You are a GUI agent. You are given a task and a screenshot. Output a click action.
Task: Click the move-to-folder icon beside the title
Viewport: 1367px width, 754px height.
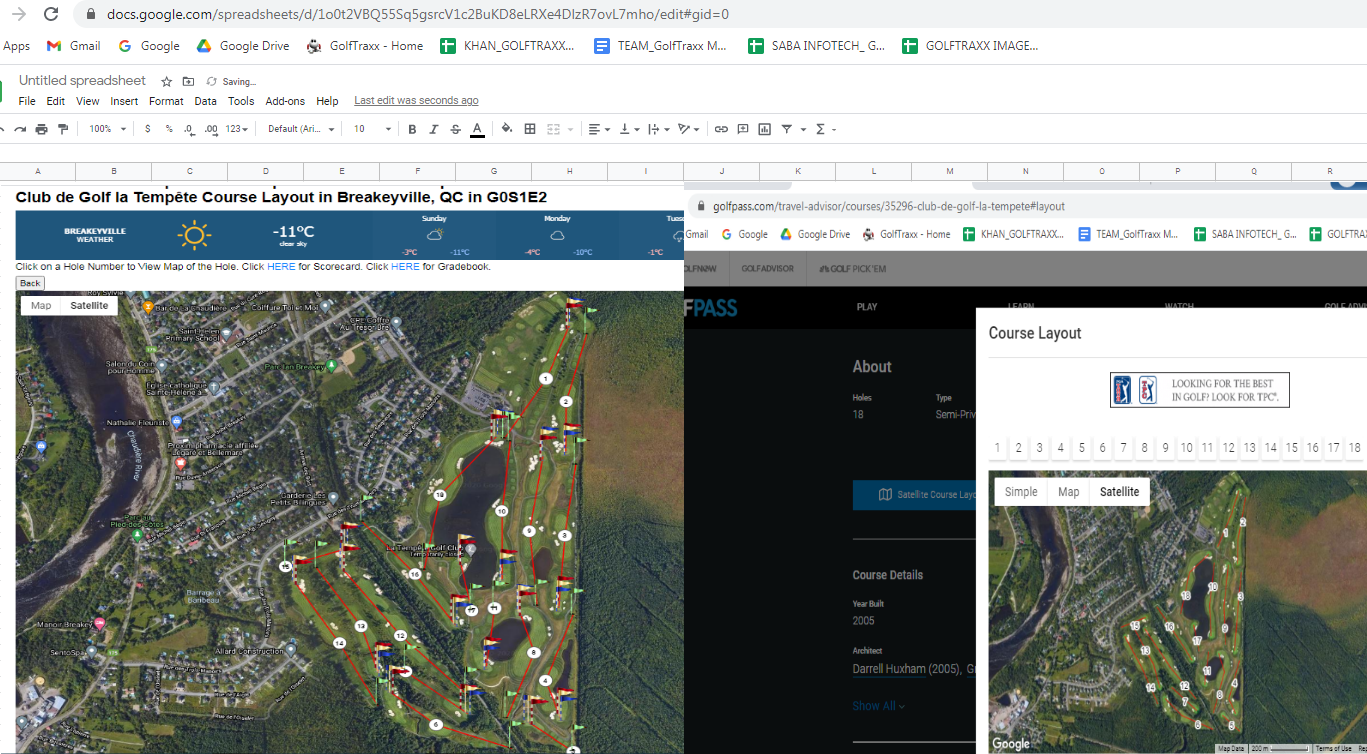tap(188, 81)
